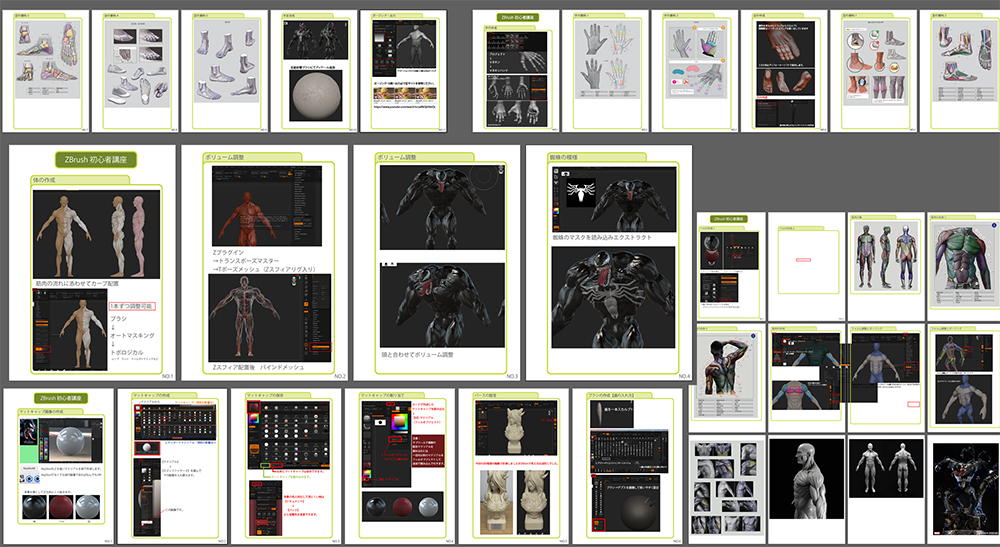Open the マットキャップ画像の作成 page

tap(59, 467)
